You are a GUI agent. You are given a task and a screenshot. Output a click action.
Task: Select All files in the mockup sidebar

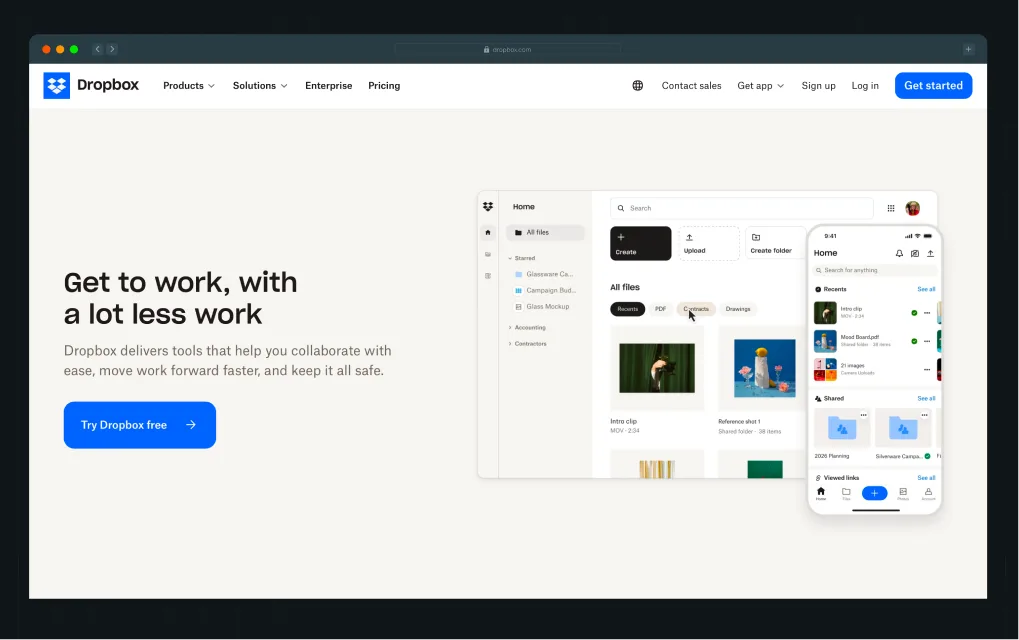click(545, 233)
